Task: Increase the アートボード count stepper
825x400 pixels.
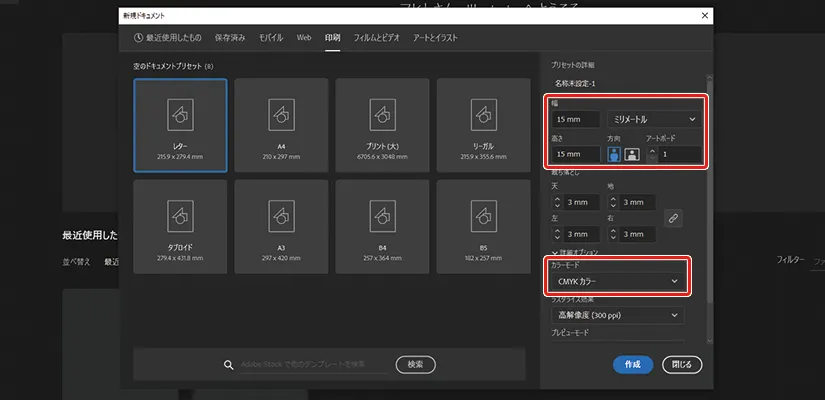Action: coord(652,151)
